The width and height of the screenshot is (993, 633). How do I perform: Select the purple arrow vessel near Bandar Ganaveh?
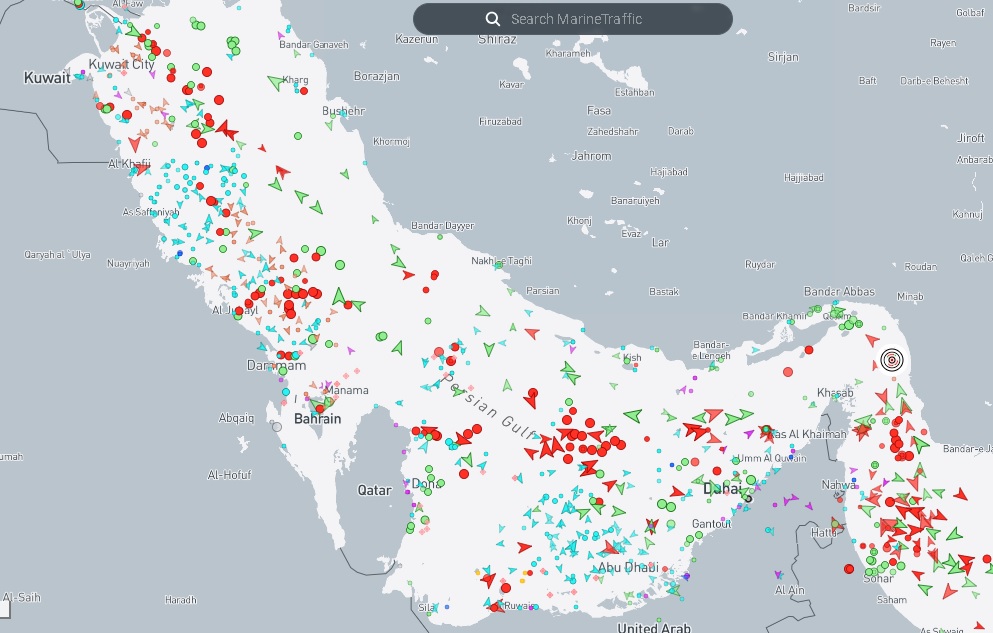click(281, 35)
